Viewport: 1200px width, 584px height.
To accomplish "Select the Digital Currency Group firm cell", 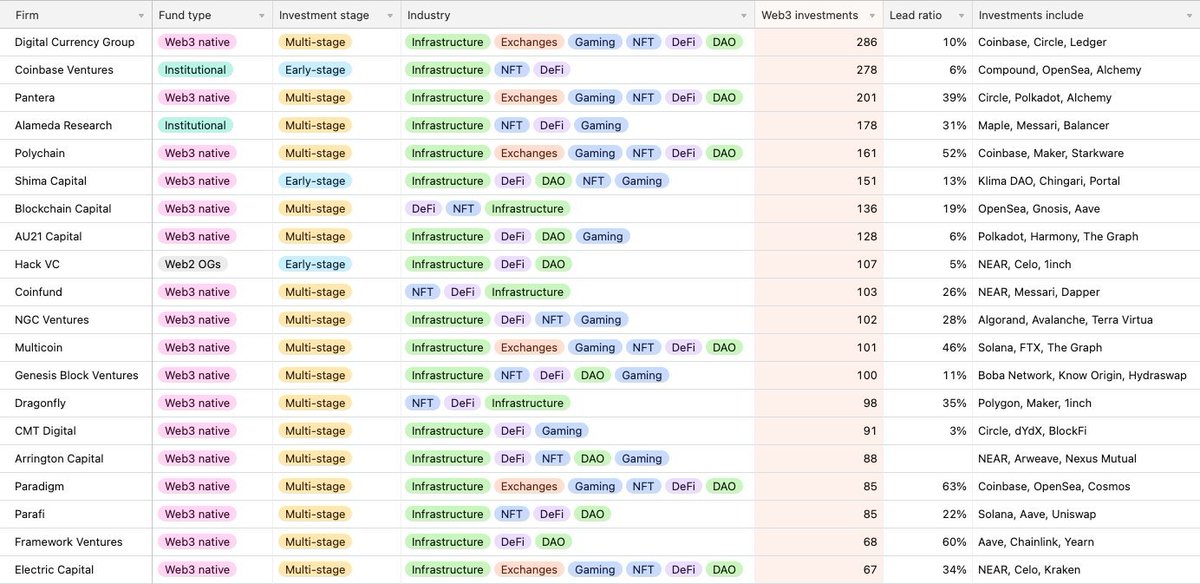I will coord(76,42).
